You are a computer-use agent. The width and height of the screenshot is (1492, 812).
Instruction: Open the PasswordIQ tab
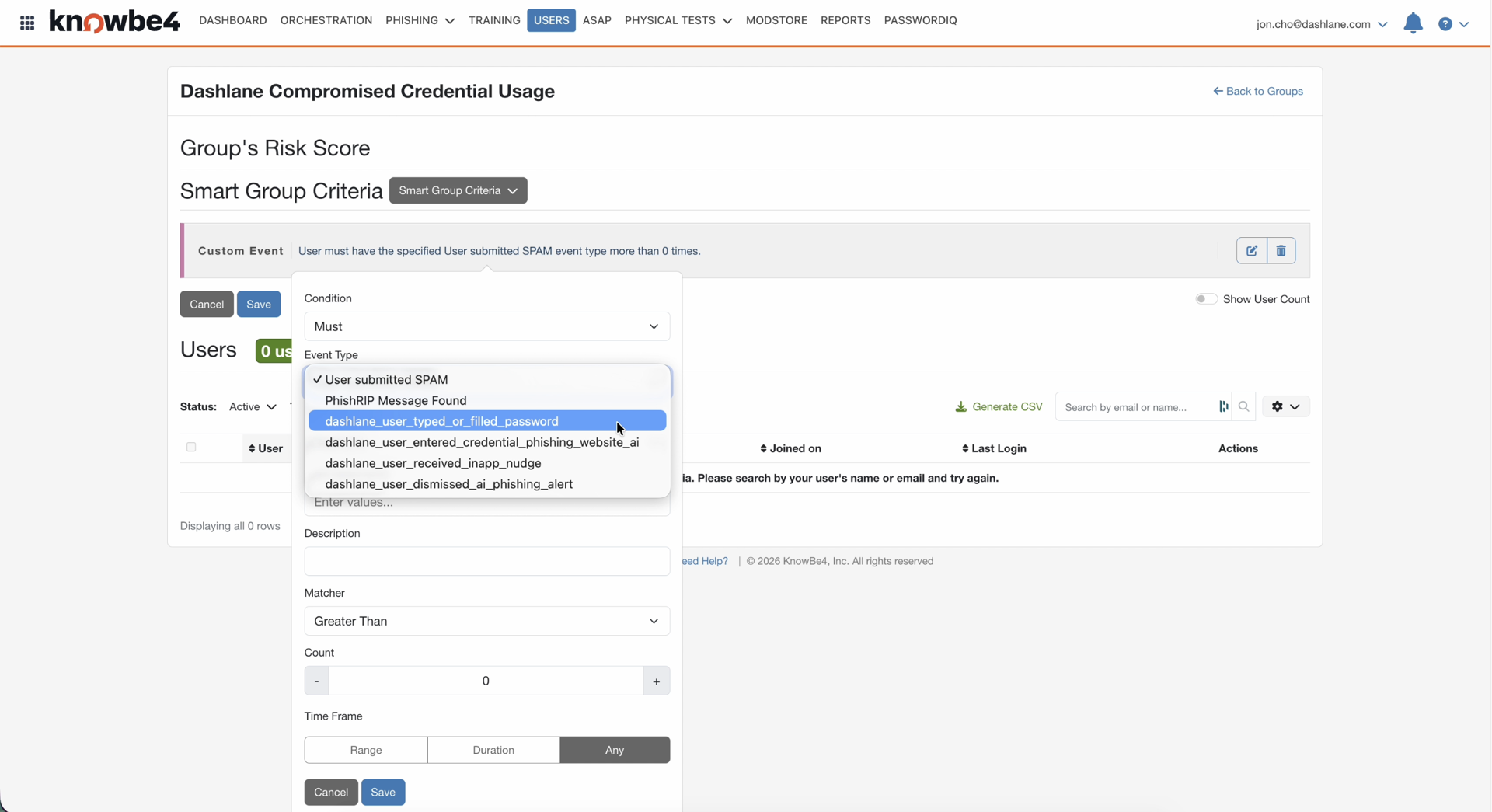pos(920,20)
